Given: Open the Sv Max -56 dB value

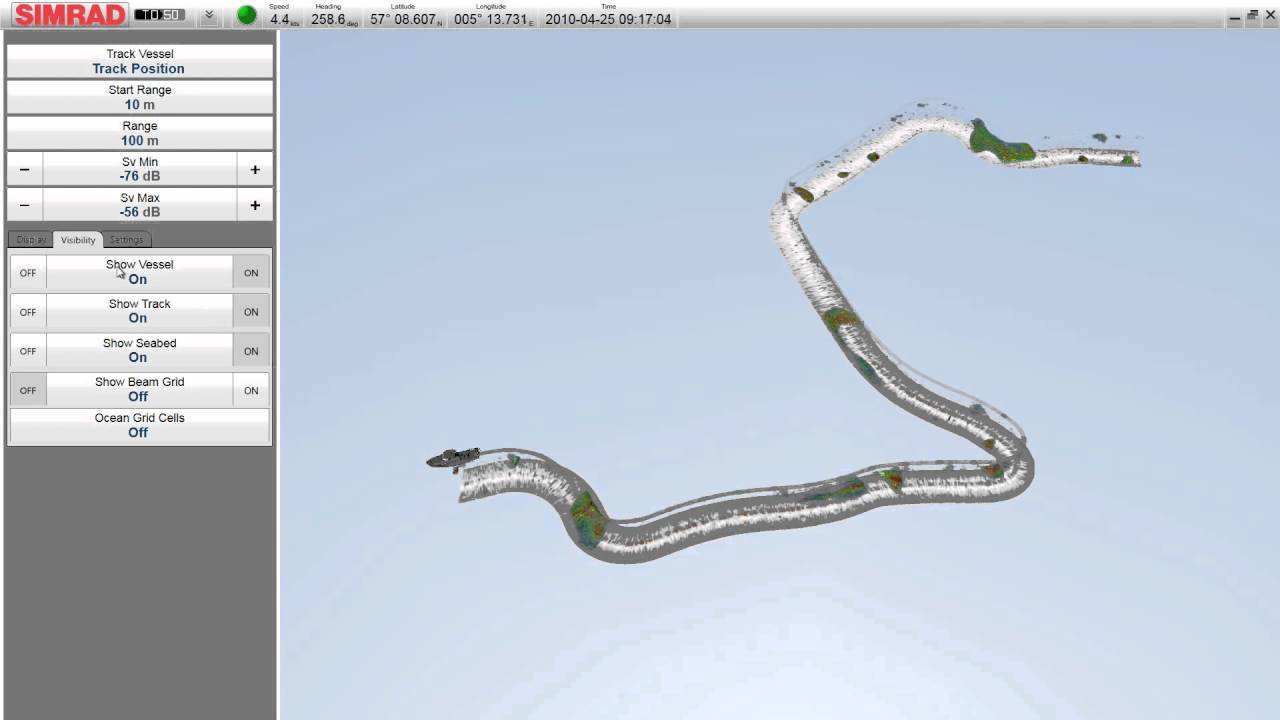Looking at the screenshot, I should [140, 205].
